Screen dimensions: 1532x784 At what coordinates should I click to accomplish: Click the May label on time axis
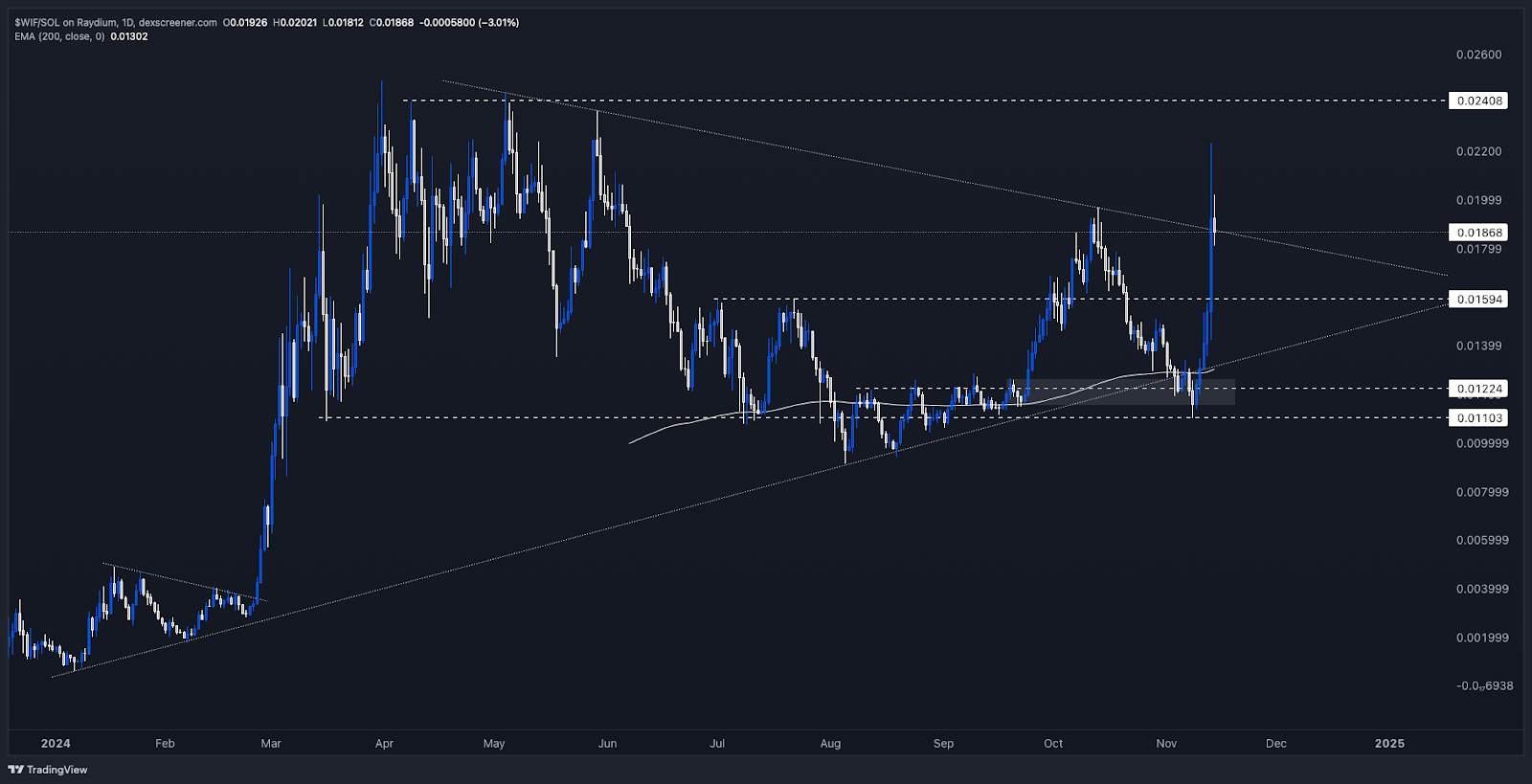(494, 744)
